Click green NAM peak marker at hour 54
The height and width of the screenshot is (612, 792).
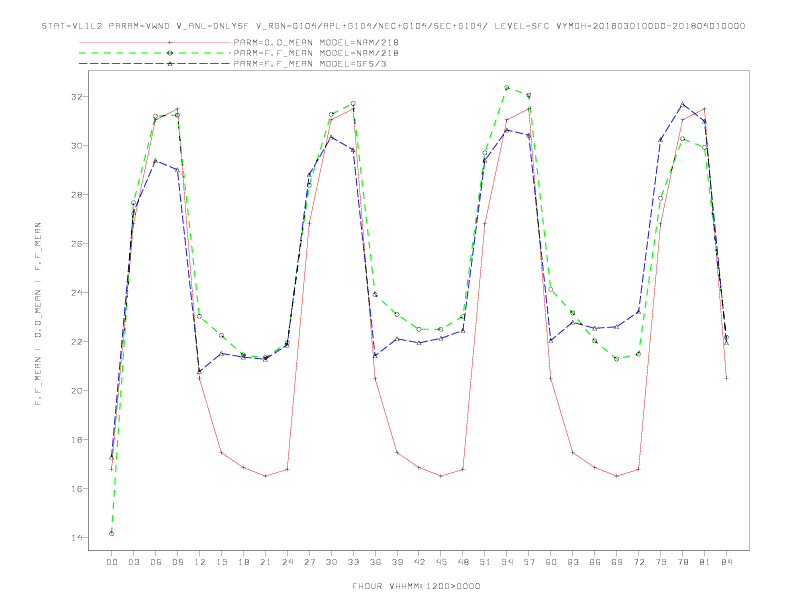(507, 88)
